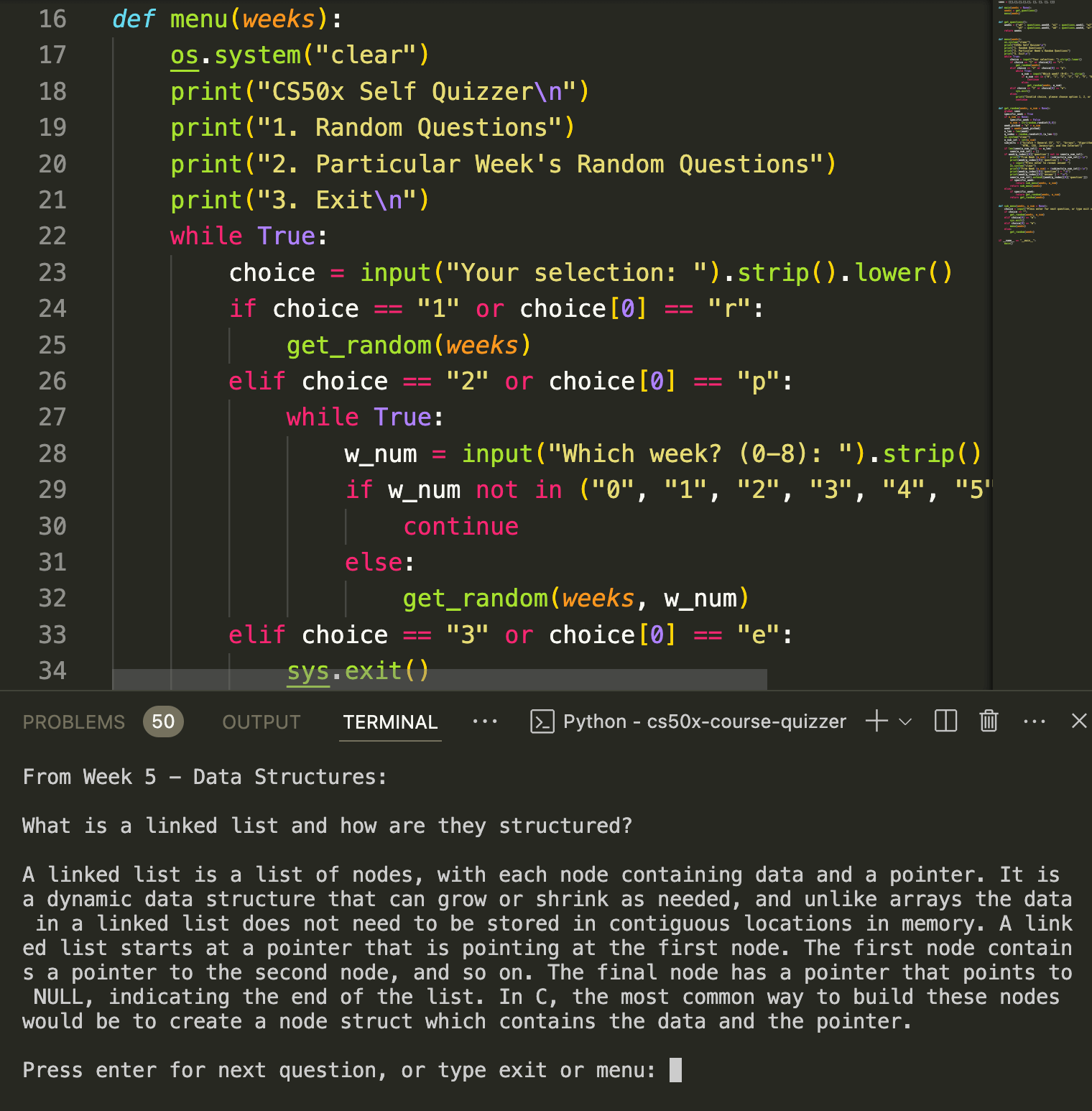The image size is (1092, 1111).
Task: Close the bottom panel with the X icon
Action: tap(1080, 722)
